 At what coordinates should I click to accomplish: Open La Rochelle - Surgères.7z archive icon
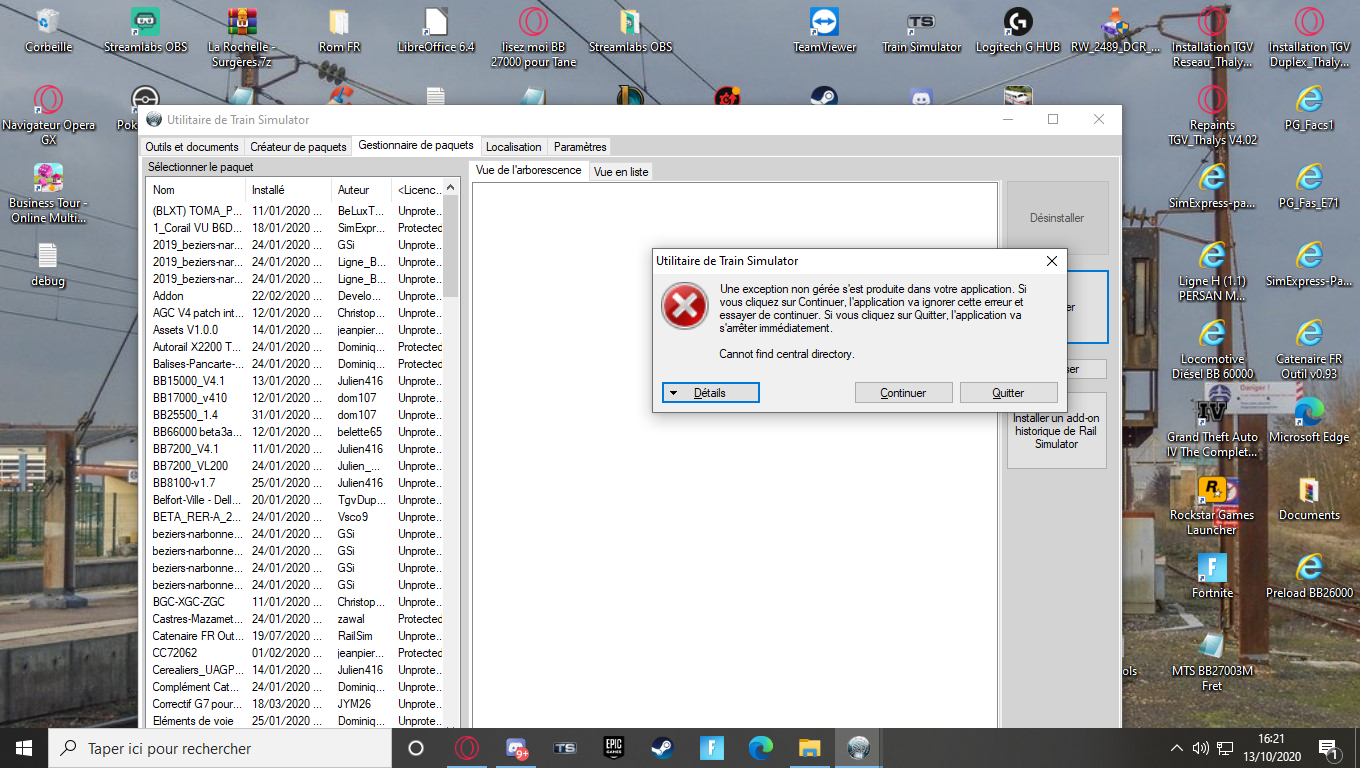point(241,38)
